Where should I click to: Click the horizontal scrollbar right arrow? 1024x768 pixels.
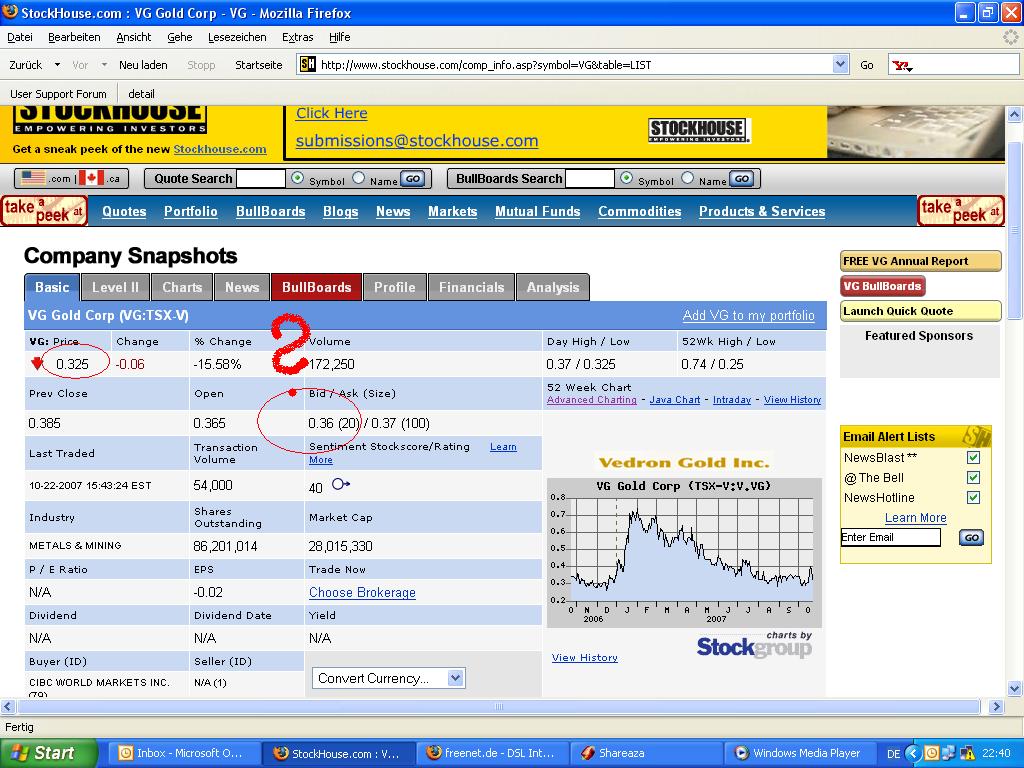click(x=996, y=706)
